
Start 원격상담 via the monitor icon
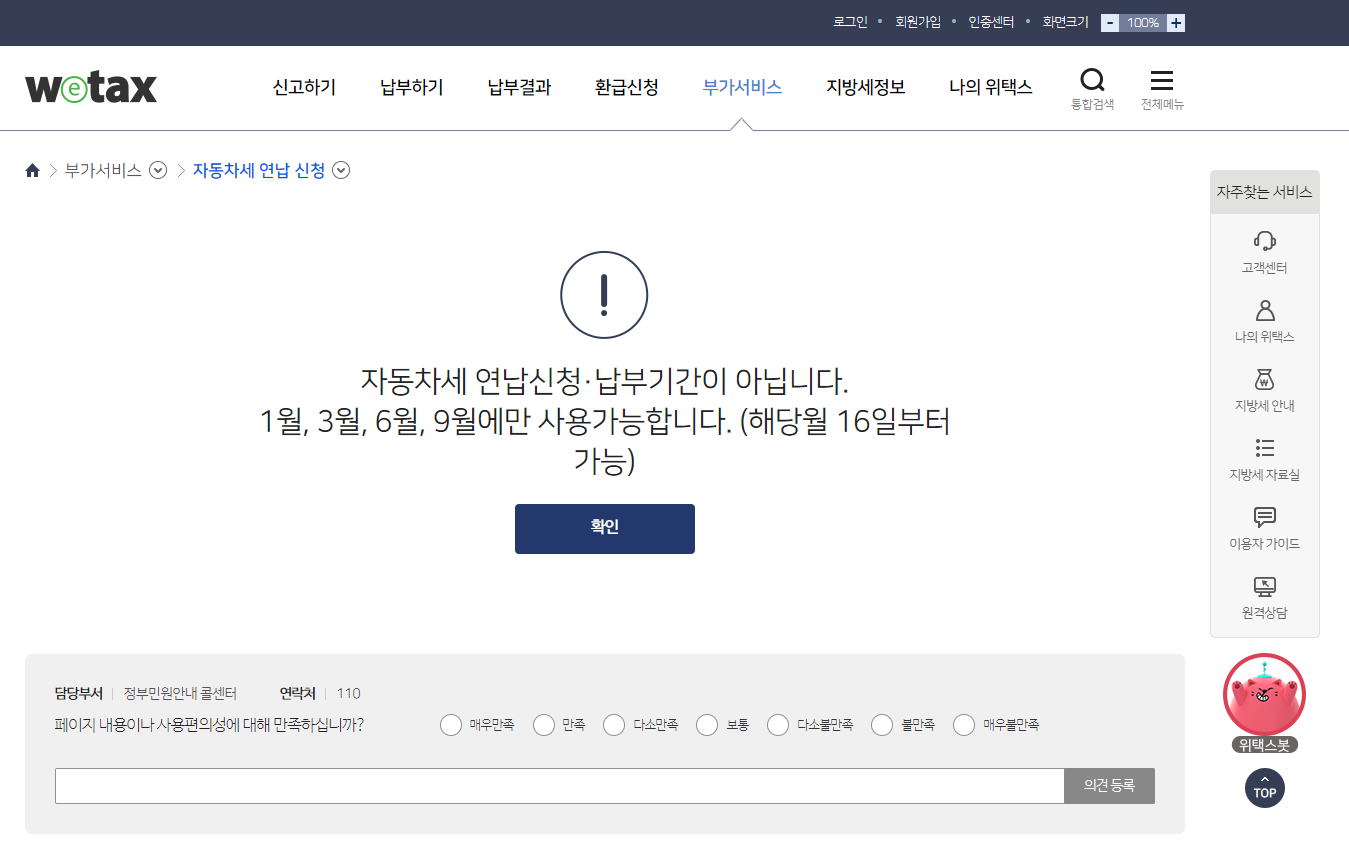coord(1264,586)
